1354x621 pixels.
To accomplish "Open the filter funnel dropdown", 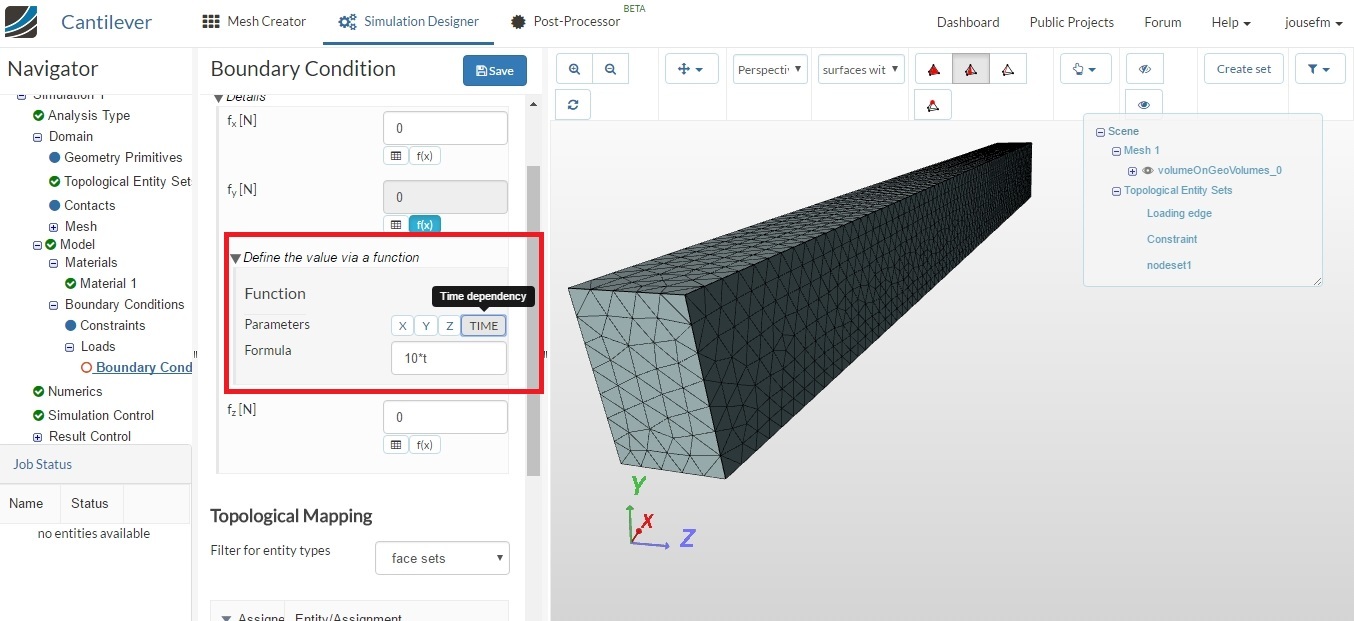I will click(x=1320, y=69).
